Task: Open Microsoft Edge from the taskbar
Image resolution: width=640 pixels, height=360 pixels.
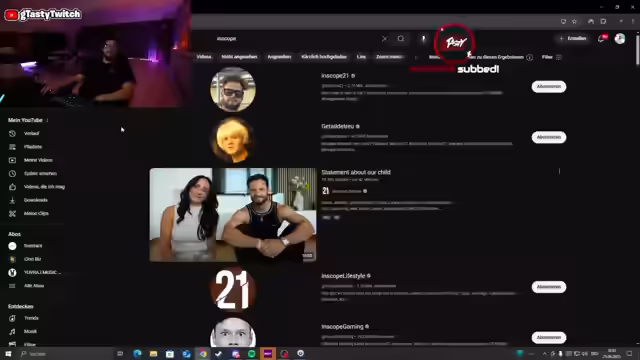Action: (x=137, y=353)
